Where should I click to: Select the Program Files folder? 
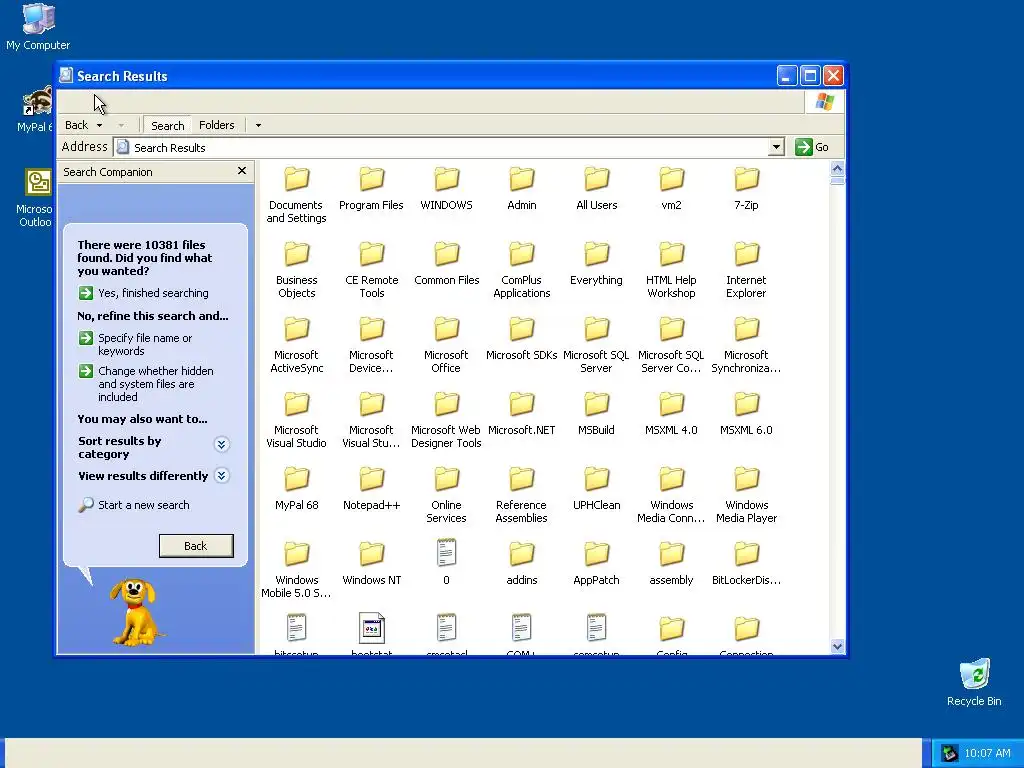click(x=372, y=188)
